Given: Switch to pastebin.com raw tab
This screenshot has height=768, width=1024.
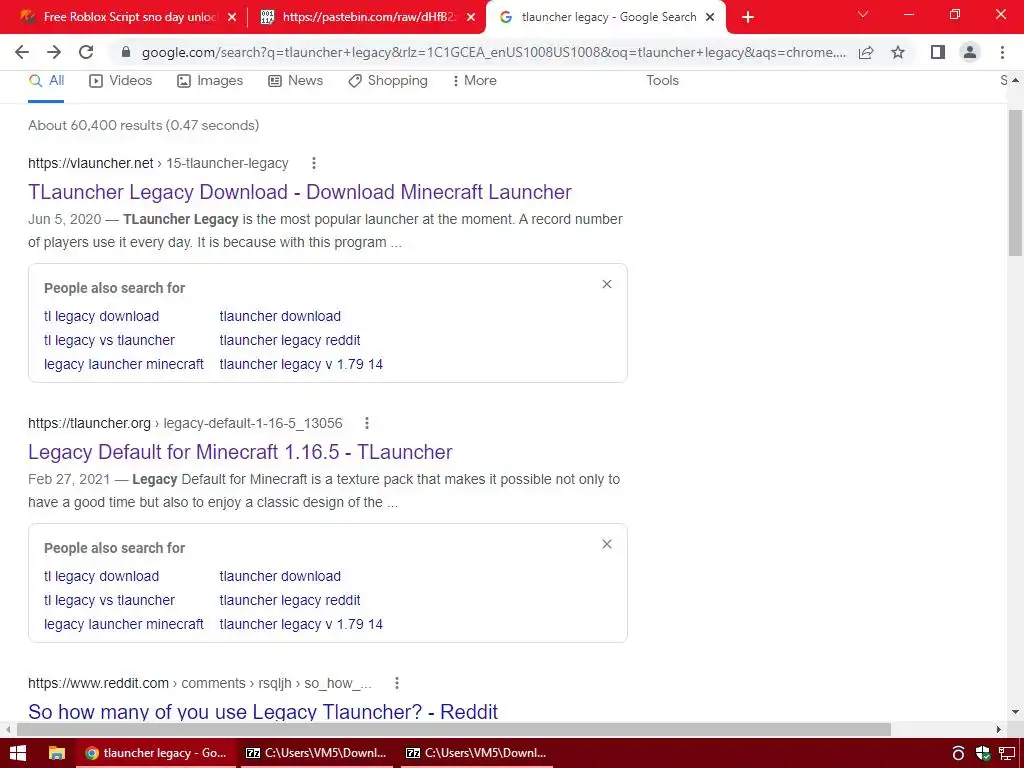Looking at the screenshot, I should point(368,18).
